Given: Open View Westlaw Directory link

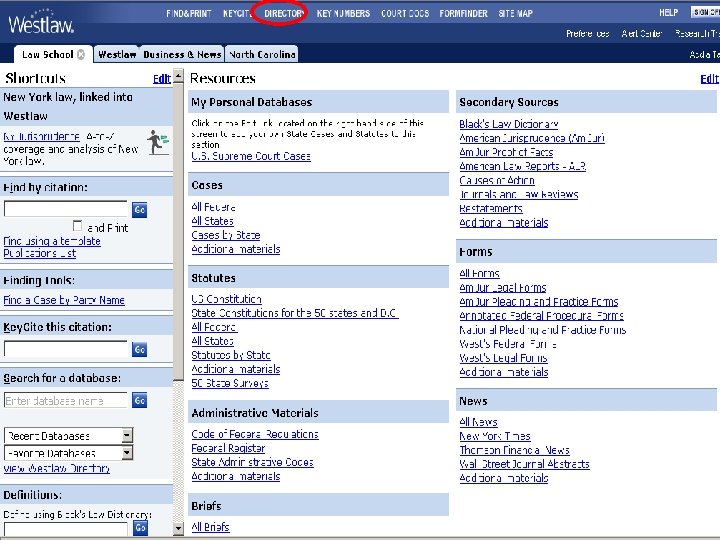Looking at the screenshot, I should click(x=56, y=468).
